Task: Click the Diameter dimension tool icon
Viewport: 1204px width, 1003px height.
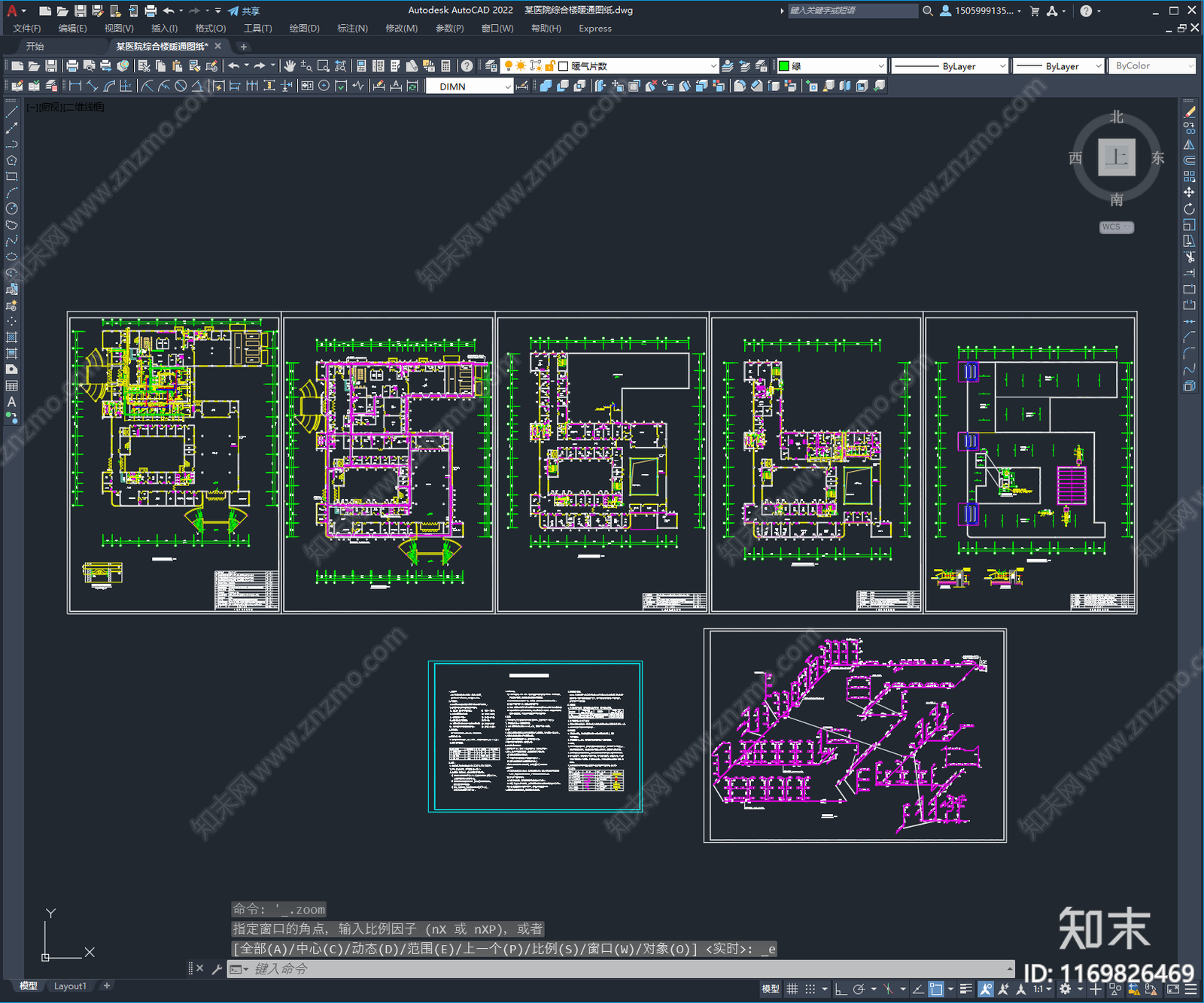Action: click(181, 86)
